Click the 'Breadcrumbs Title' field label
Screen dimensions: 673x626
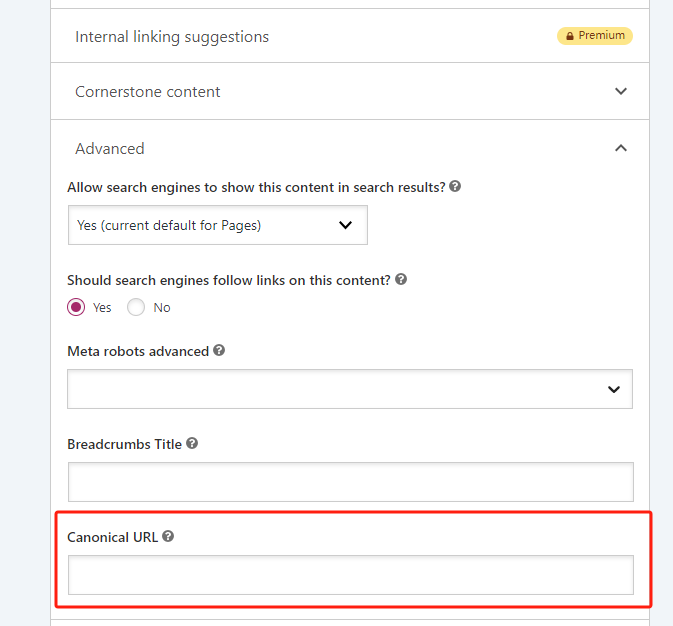pyautogui.click(x=124, y=444)
